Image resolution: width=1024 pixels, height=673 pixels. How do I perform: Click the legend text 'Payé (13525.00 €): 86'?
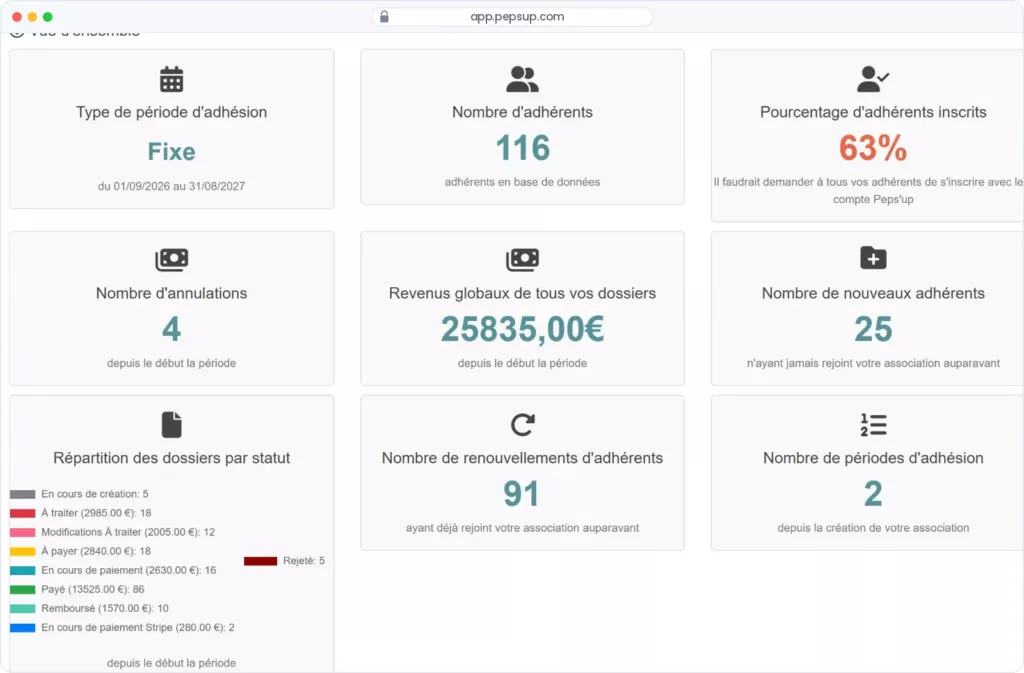[93, 589]
